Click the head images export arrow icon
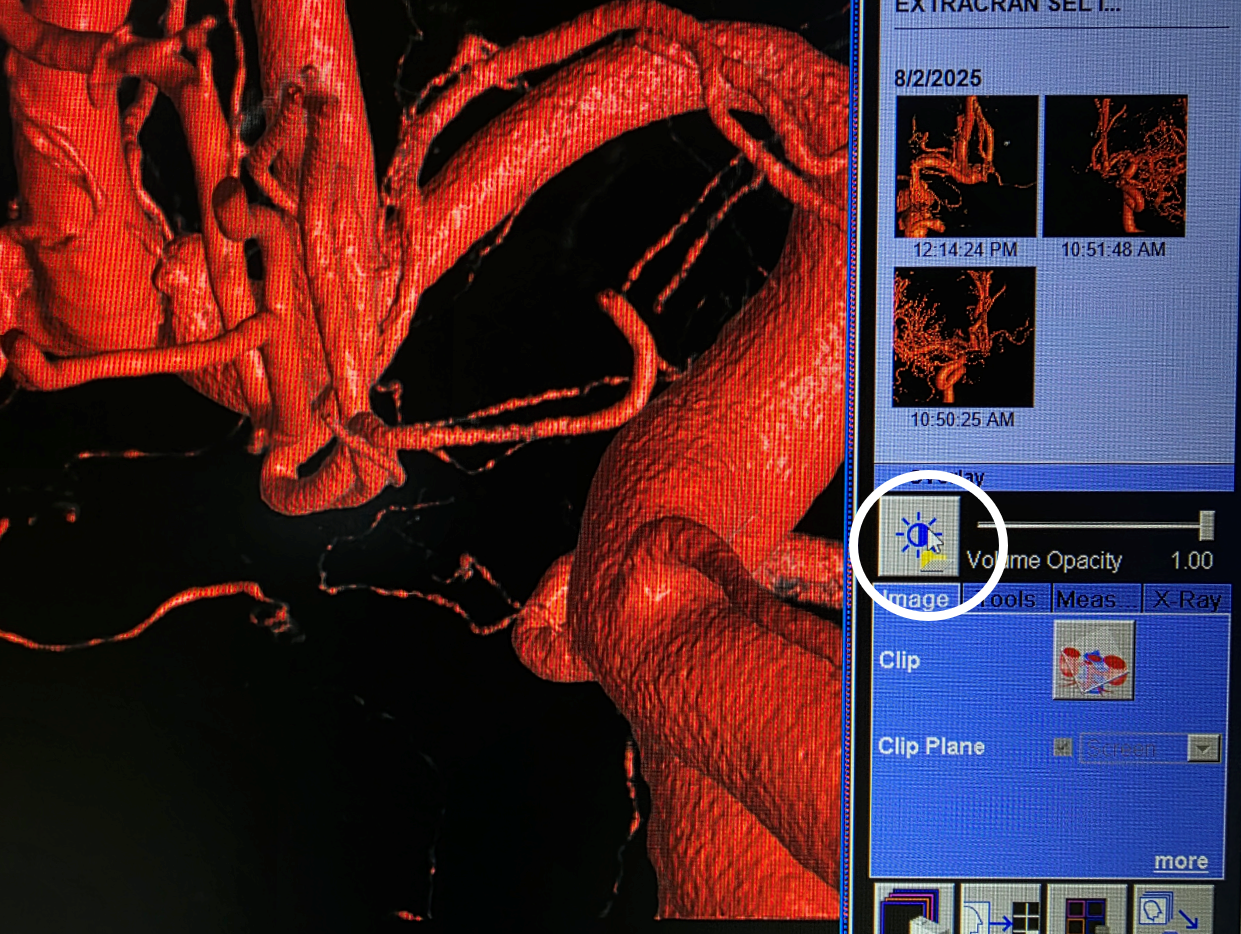The height and width of the screenshot is (934, 1241). (x=1174, y=909)
